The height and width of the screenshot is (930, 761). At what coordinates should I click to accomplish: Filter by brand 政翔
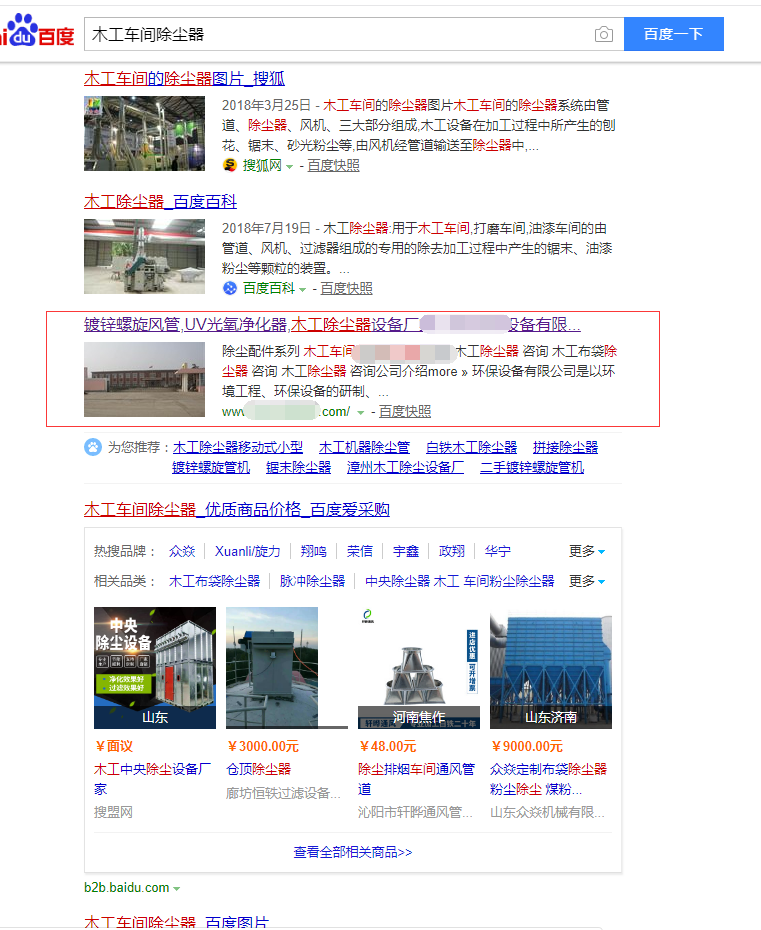452,551
